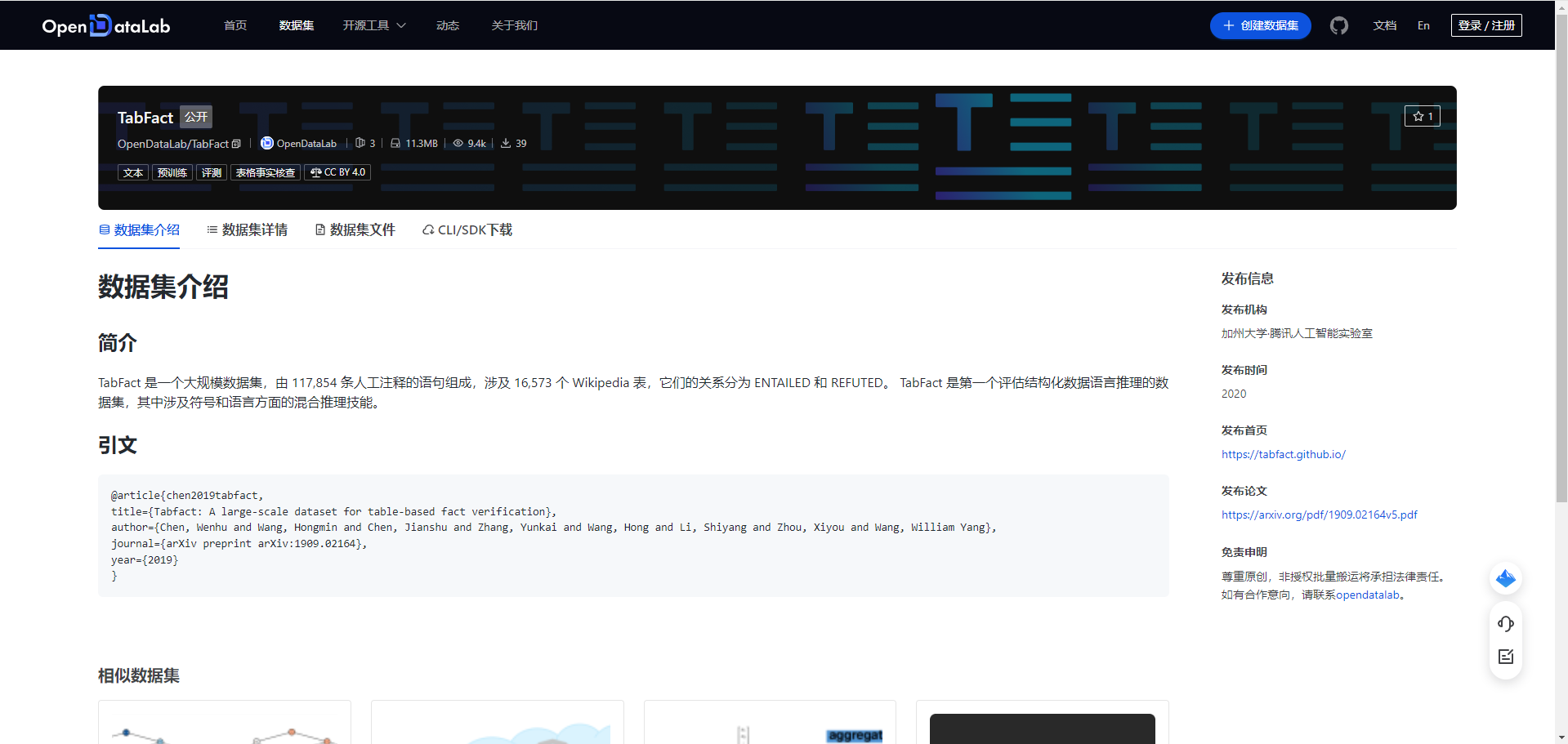Open the arxiv paper PDF link

(1319, 515)
